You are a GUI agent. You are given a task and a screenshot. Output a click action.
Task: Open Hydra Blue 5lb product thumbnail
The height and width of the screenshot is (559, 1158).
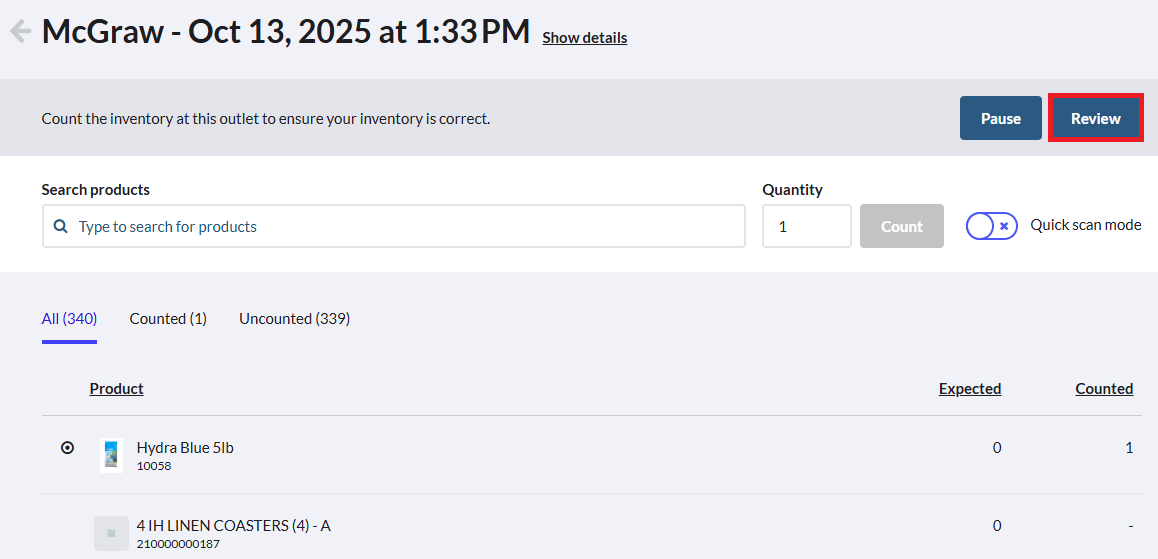tap(112, 455)
